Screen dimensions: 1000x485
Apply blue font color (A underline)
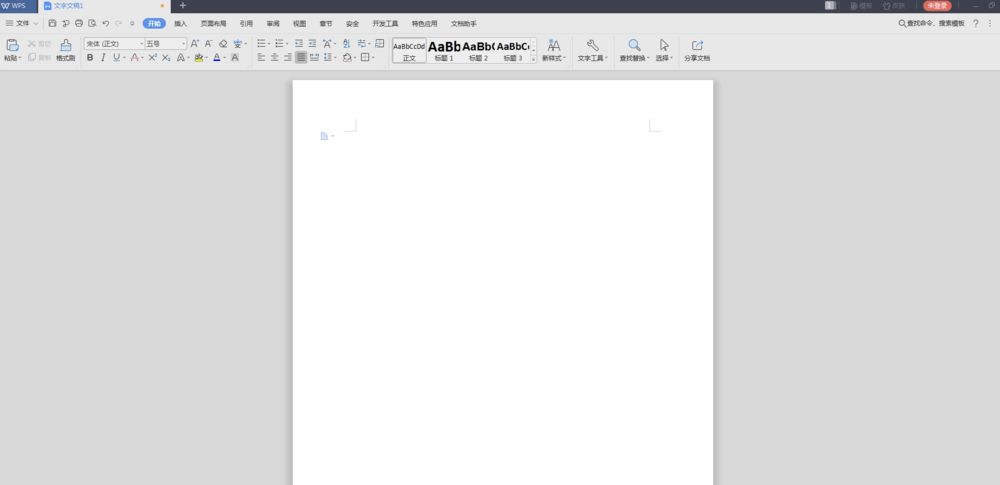[217, 57]
